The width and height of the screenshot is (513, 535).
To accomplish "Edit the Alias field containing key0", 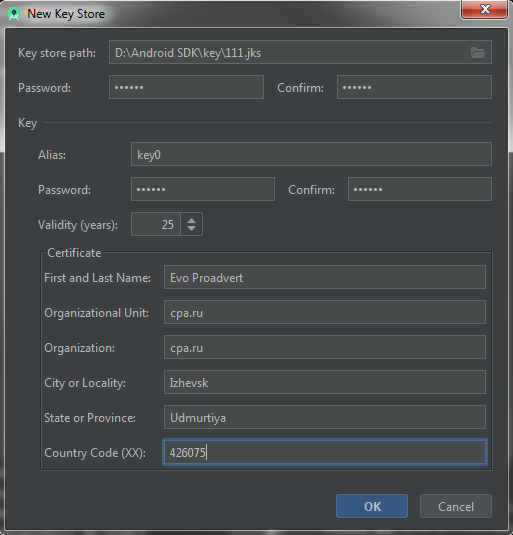I will (x=311, y=154).
